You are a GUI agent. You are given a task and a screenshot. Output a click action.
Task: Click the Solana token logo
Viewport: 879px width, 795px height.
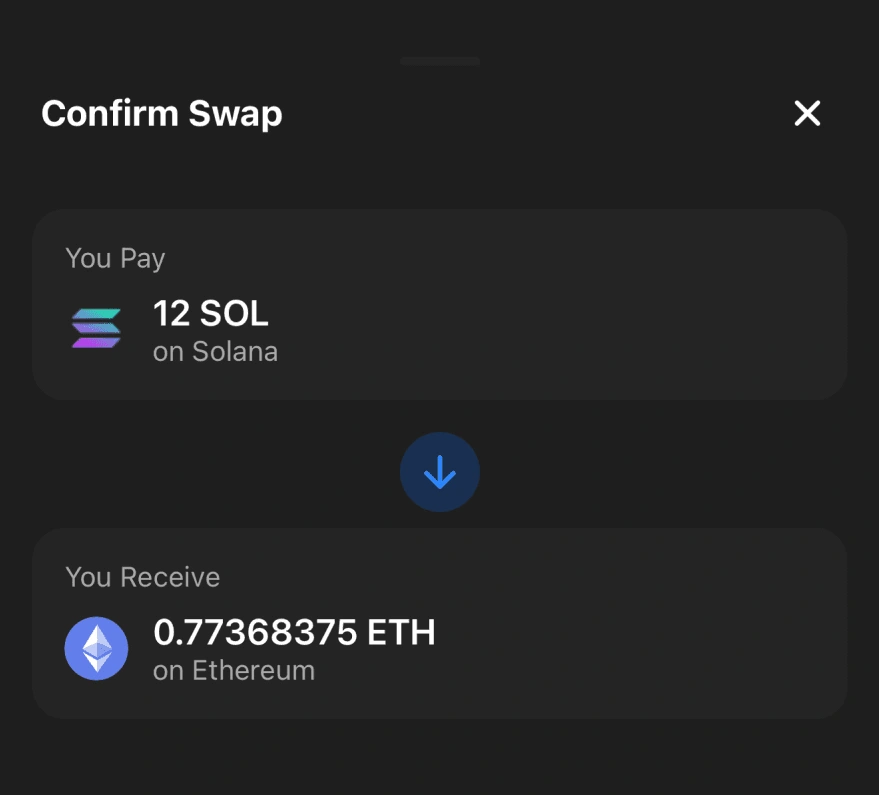pos(96,328)
